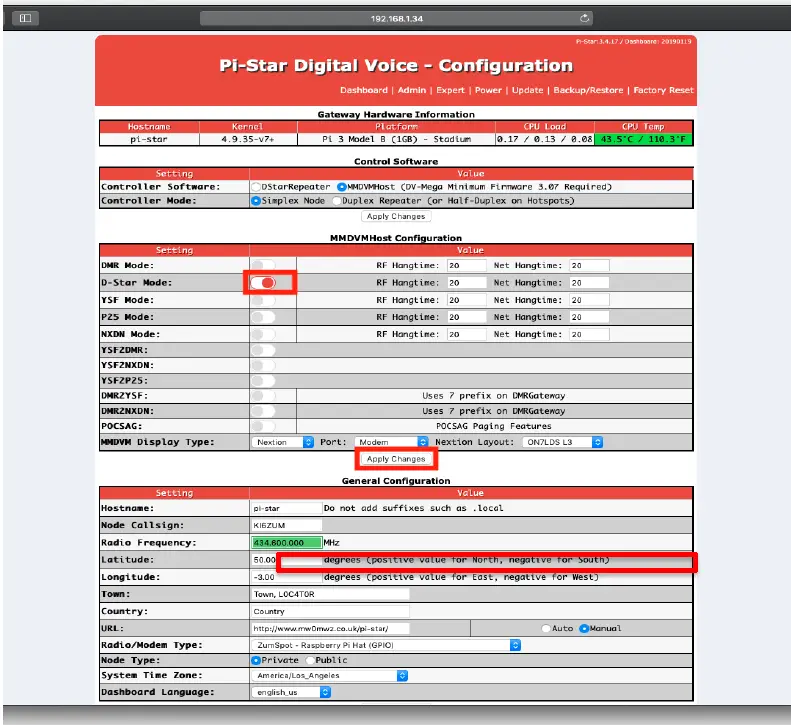This screenshot has width=791, height=725.
Task: Click the Latitude 50.00 field
Action: click(287, 560)
